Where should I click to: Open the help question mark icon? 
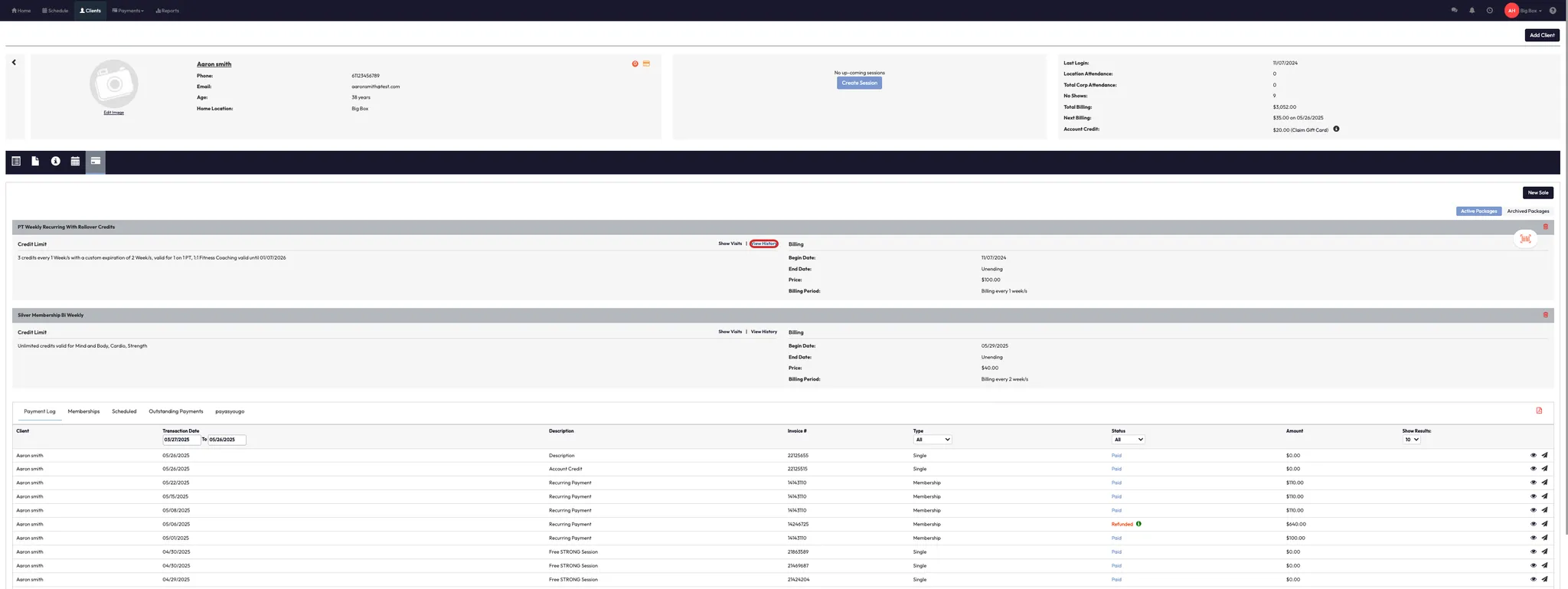[1552, 11]
